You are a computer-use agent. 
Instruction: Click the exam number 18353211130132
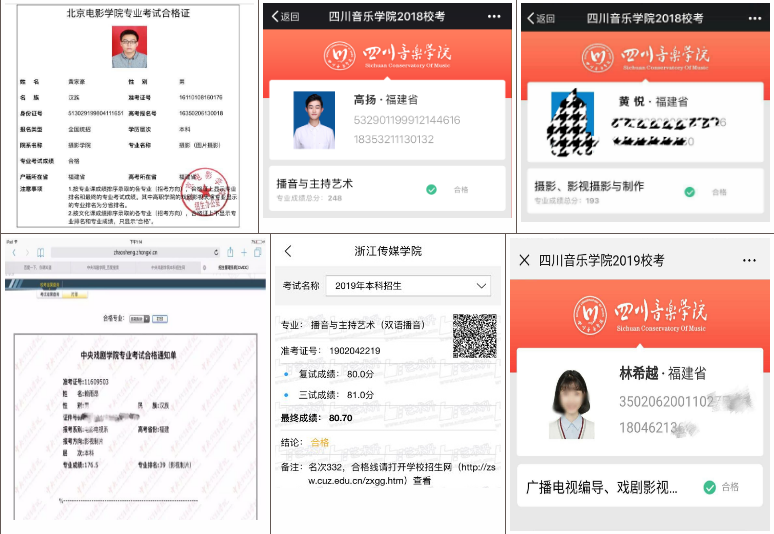(393, 139)
